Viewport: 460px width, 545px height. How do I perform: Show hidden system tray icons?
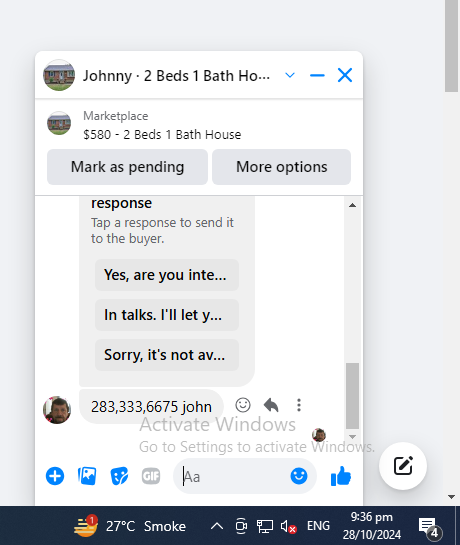217,526
